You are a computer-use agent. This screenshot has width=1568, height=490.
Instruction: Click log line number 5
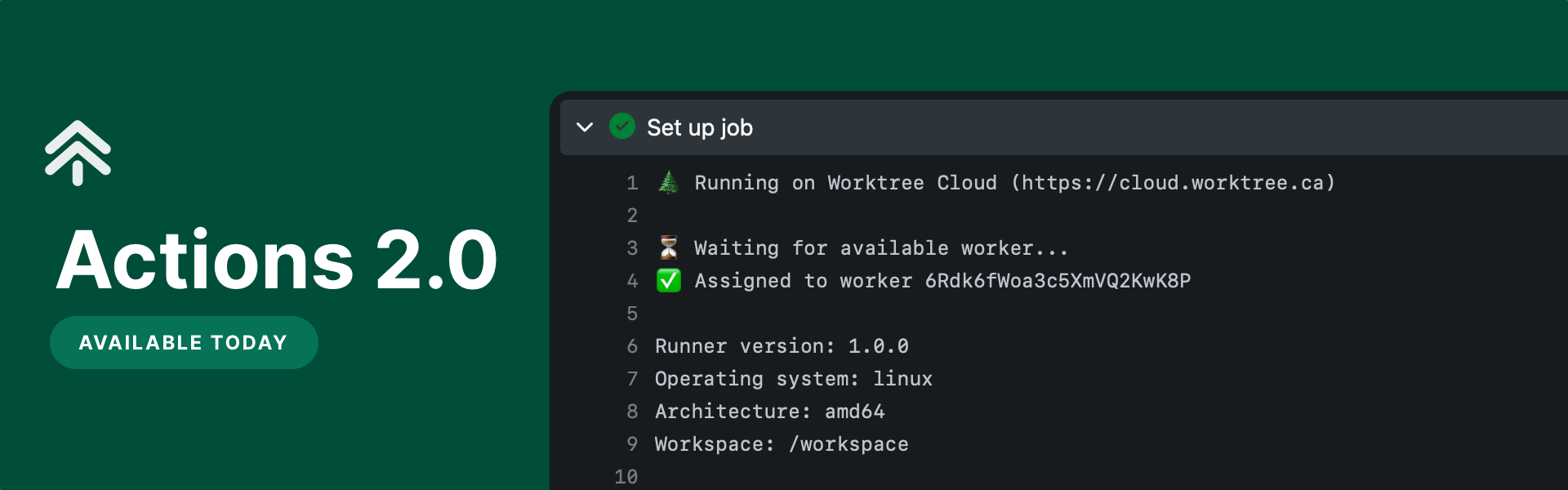click(632, 314)
